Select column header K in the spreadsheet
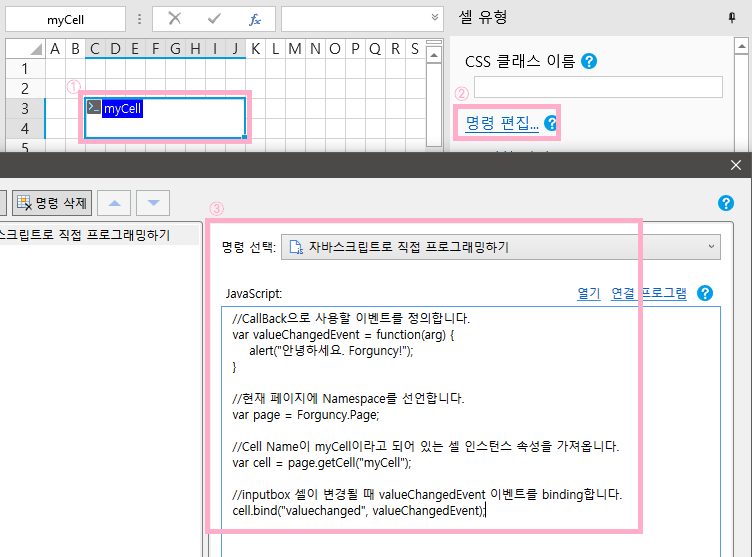 255,49
